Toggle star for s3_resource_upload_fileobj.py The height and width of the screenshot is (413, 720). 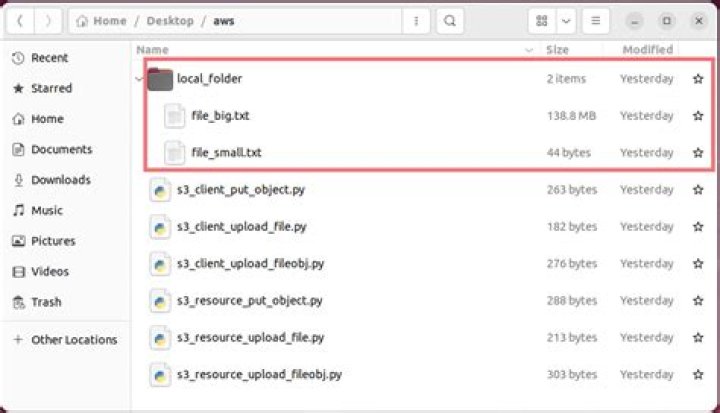tap(698, 375)
